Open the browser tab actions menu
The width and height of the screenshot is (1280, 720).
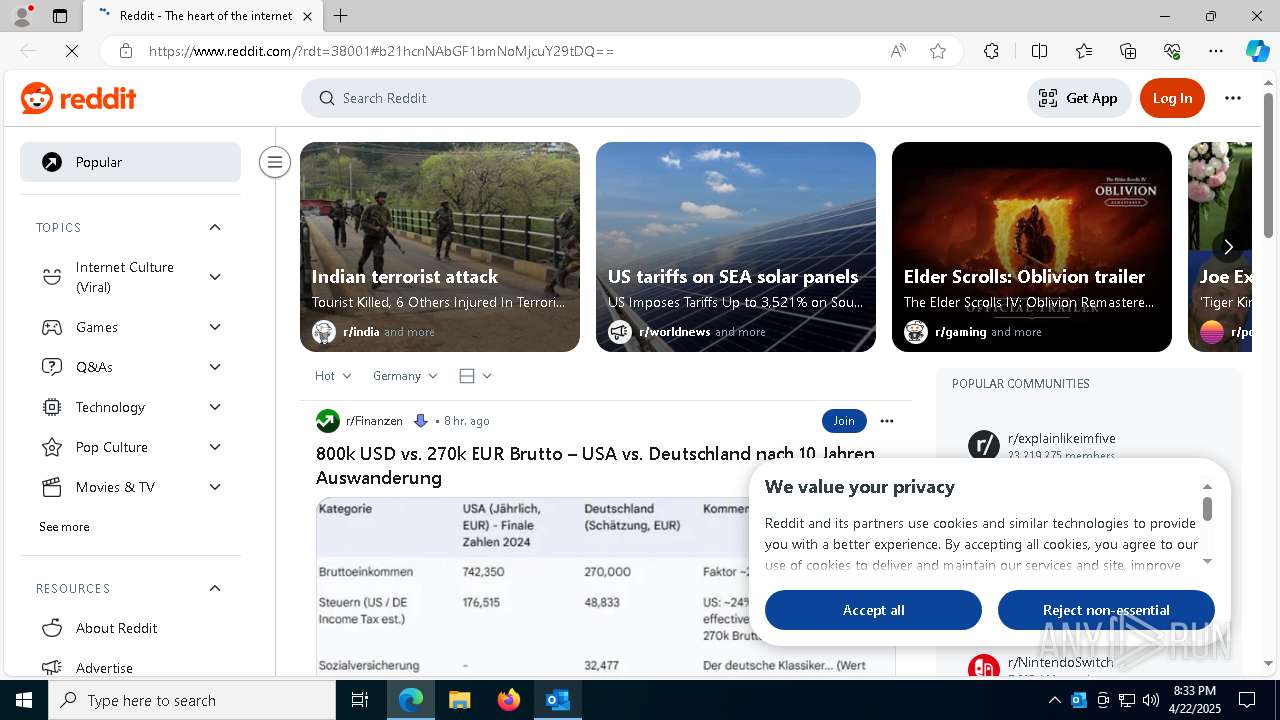click(x=60, y=16)
